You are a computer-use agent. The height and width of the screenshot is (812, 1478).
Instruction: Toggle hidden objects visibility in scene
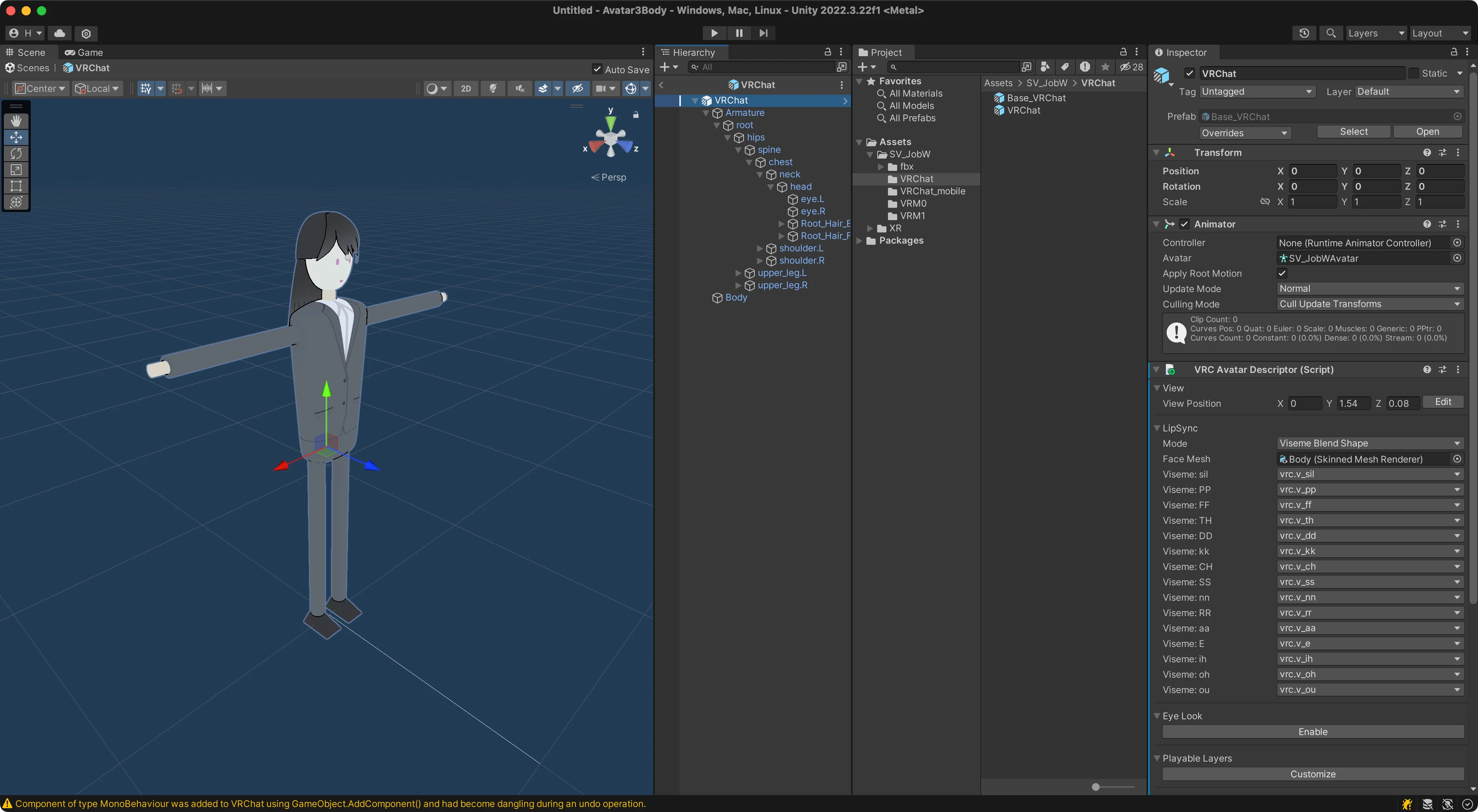577,89
